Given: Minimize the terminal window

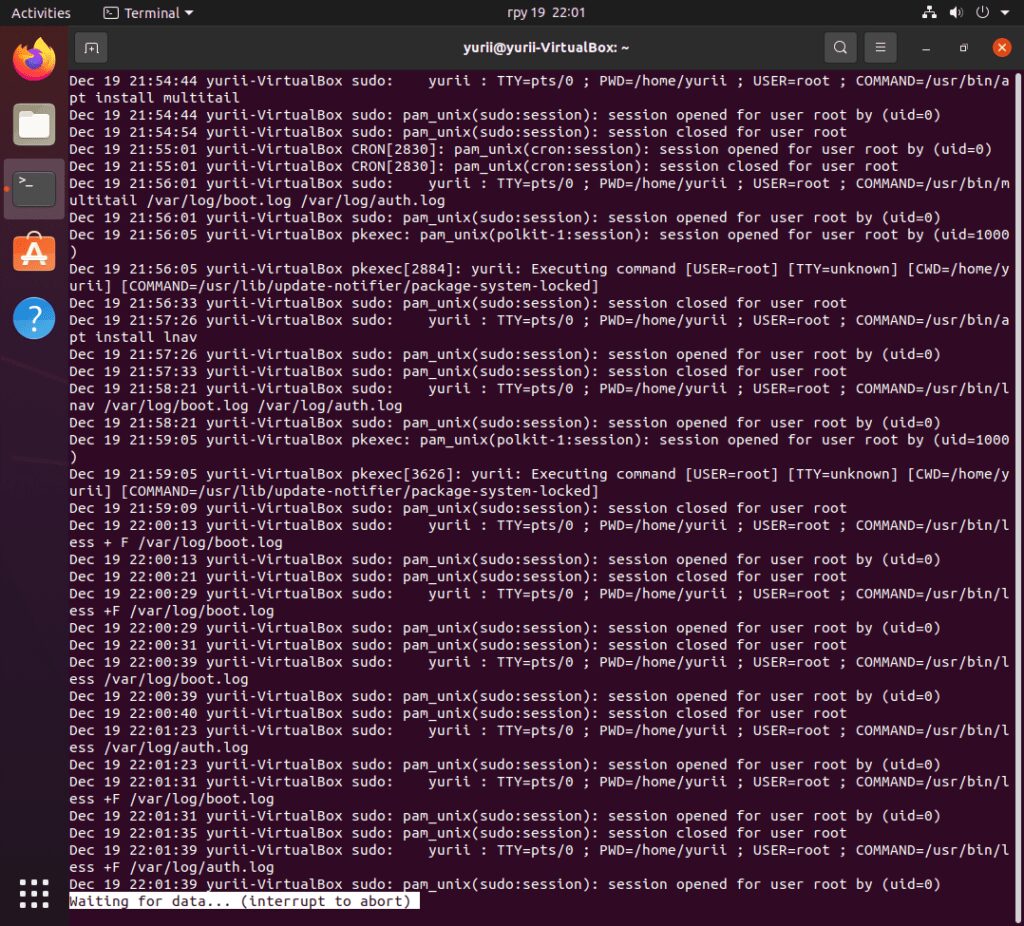Looking at the screenshot, I should [927, 47].
